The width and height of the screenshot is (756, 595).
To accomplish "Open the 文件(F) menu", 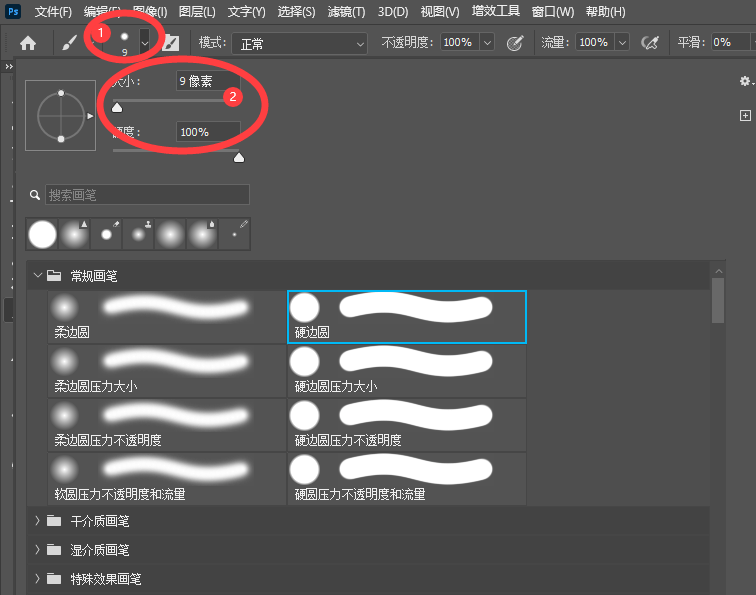I will pyautogui.click(x=53, y=12).
